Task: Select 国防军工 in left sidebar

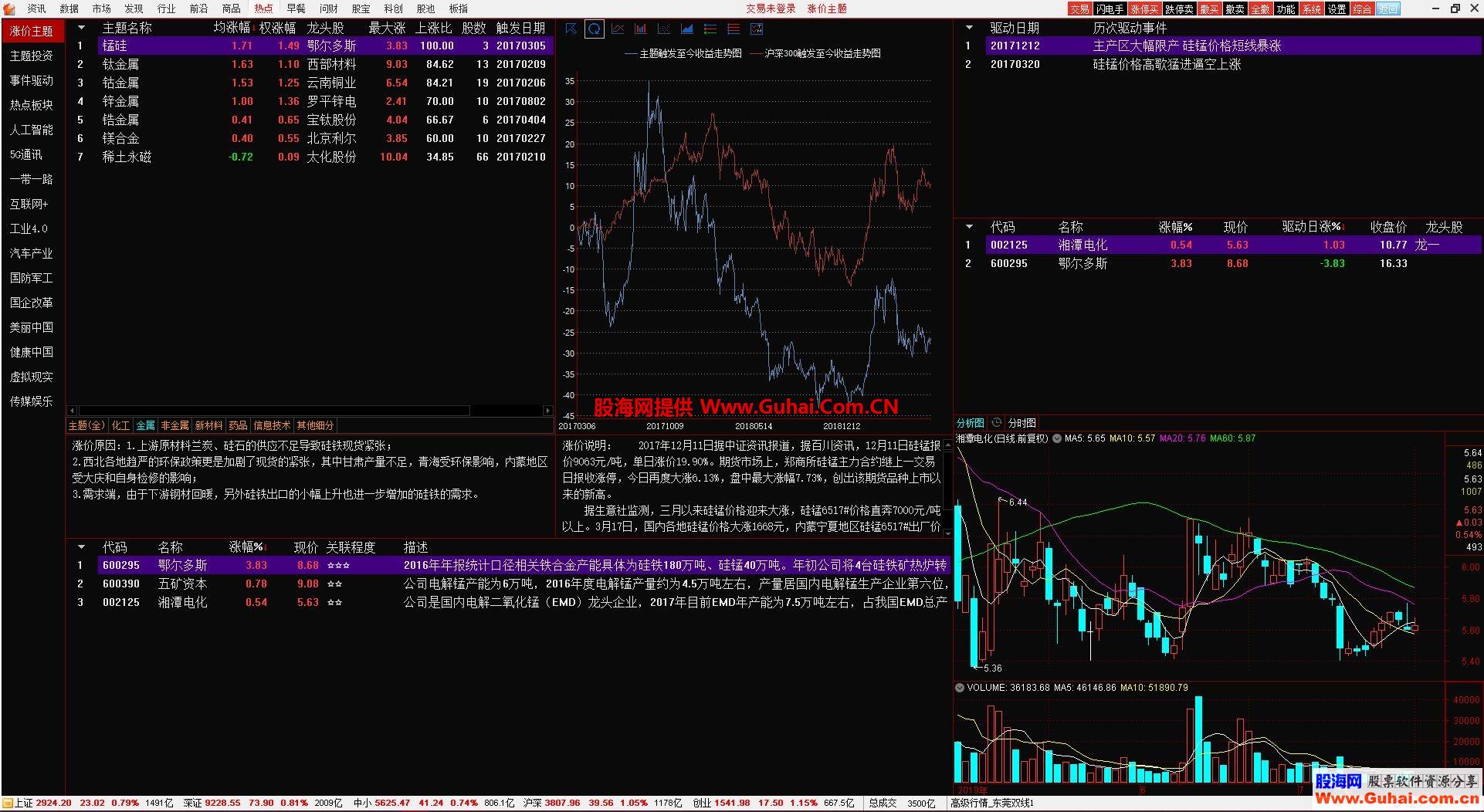Action: click(x=32, y=278)
